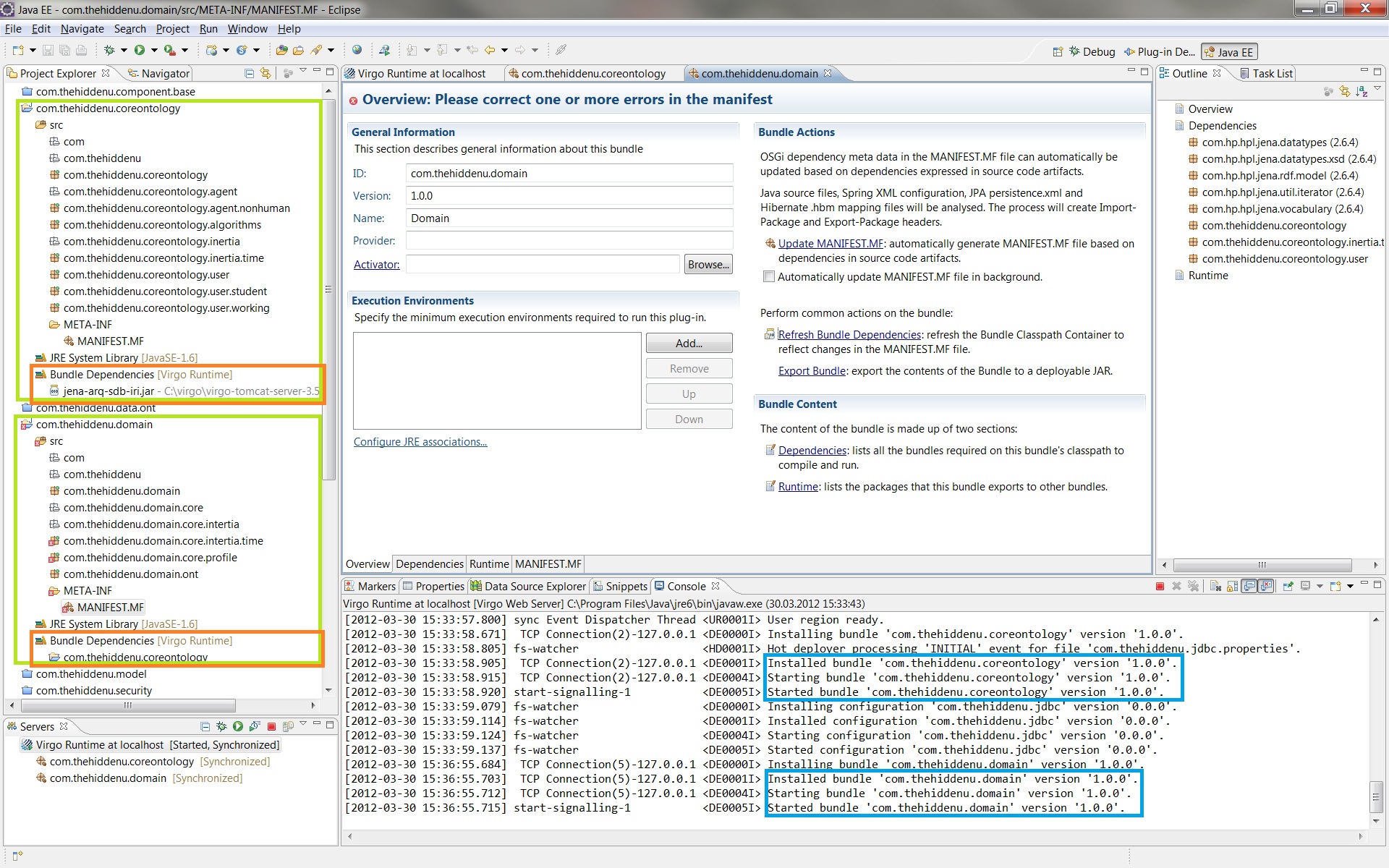Viewport: 1389px width, 868px height.
Task: Open the Display Selected Console dropdown
Action: pyautogui.click(x=1320, y=586)
